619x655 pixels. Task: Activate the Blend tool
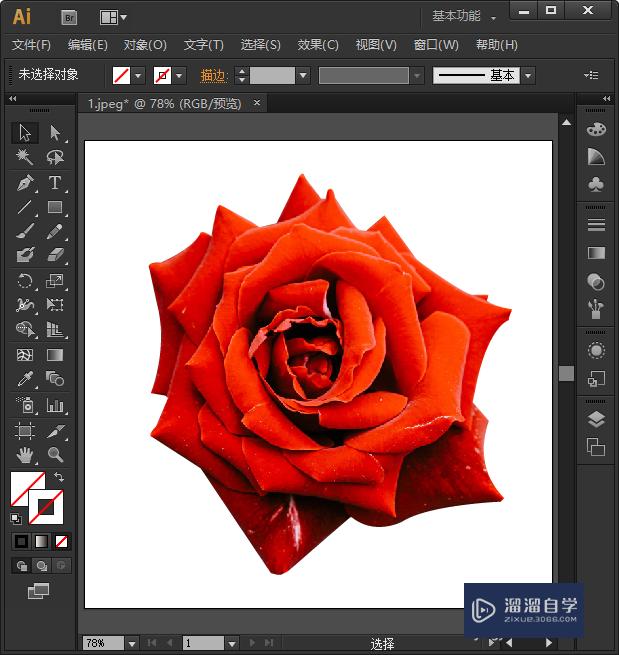coord(55,379)
